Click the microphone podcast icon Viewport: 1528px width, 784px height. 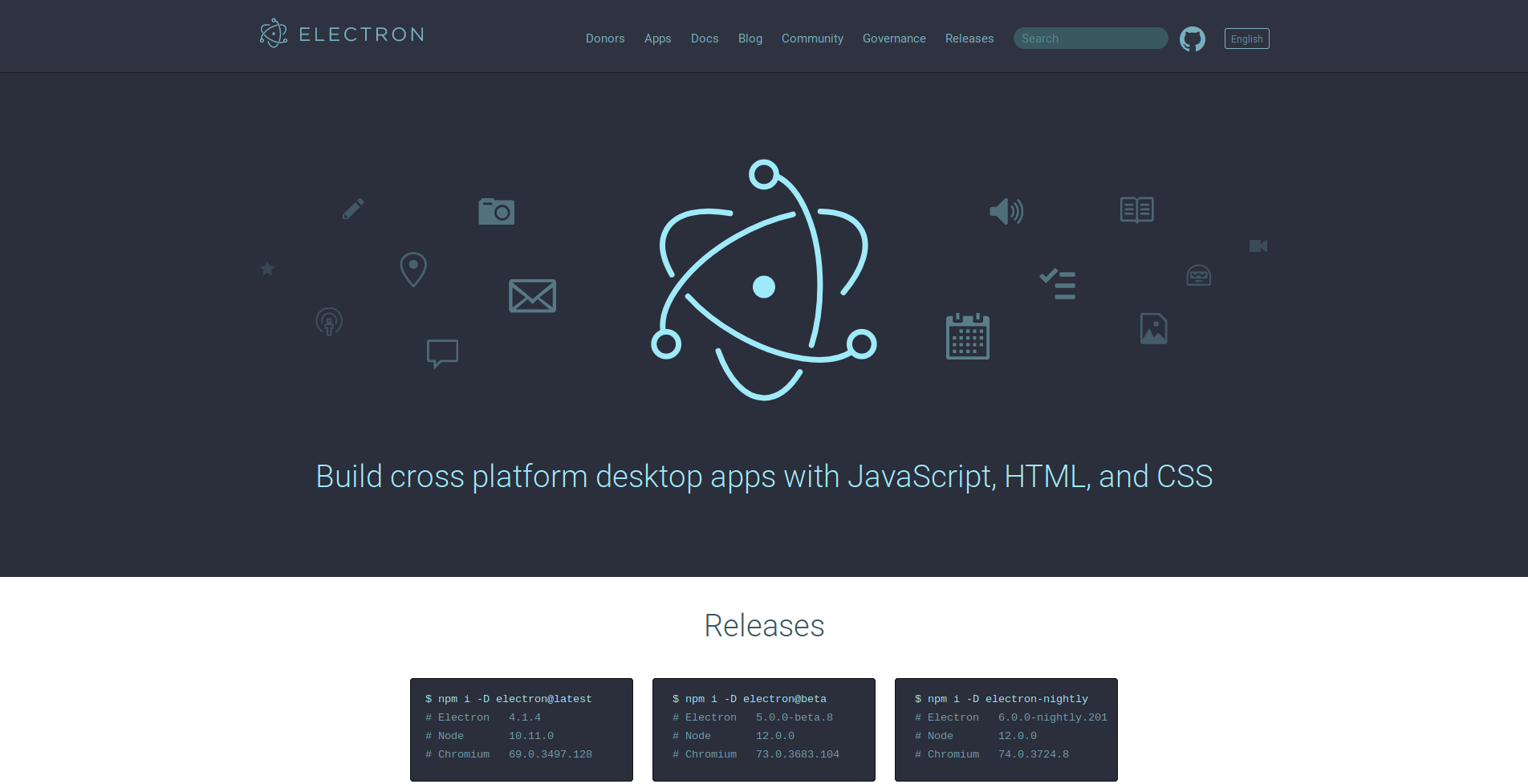[329, 321]
